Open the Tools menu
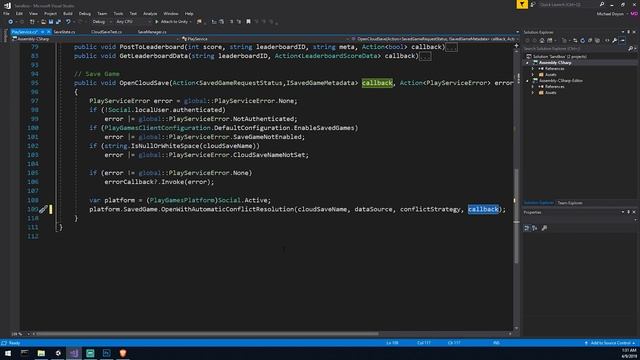 point(118,13)
